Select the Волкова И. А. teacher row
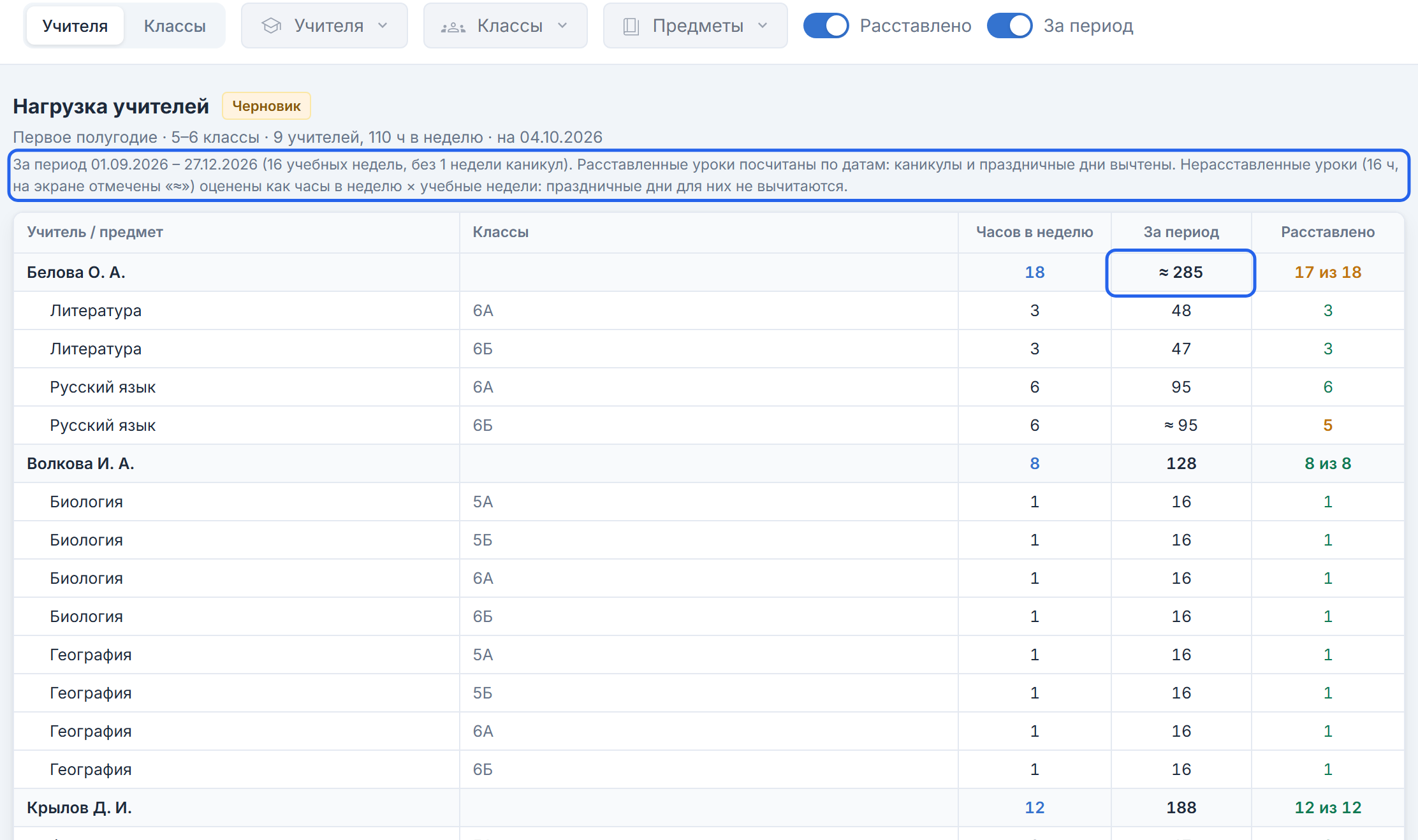 pyautogui.click(x=708, y=463)
